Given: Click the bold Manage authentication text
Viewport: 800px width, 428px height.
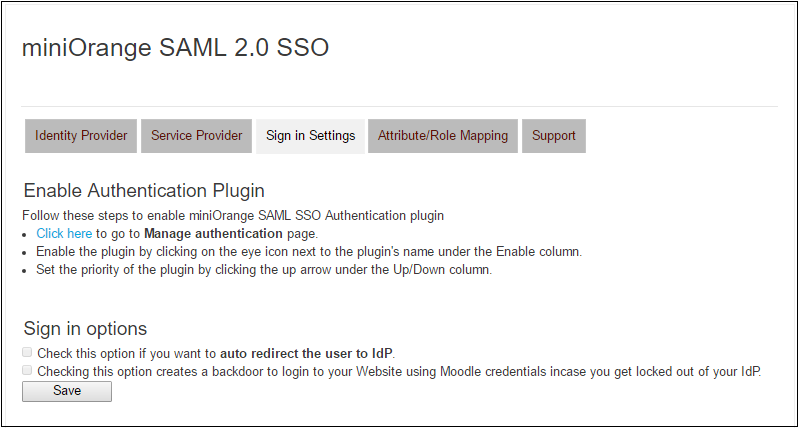Looking at the screenshot, I should click(x=213, y=234).
